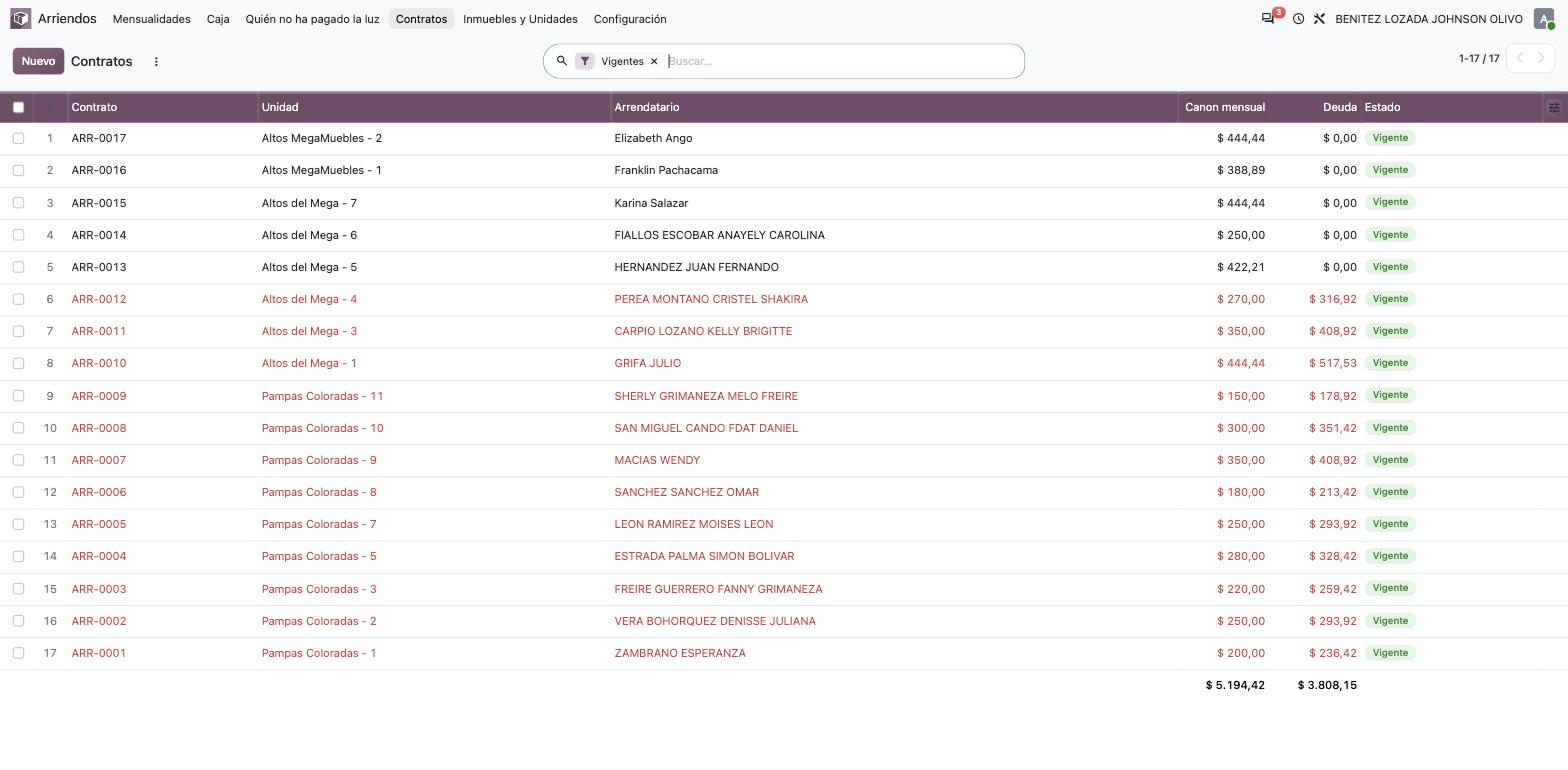Click tenant Karina Salazar
This screenshot has width=1568, height=770.
pyautogui.click(x=651, y=203)
